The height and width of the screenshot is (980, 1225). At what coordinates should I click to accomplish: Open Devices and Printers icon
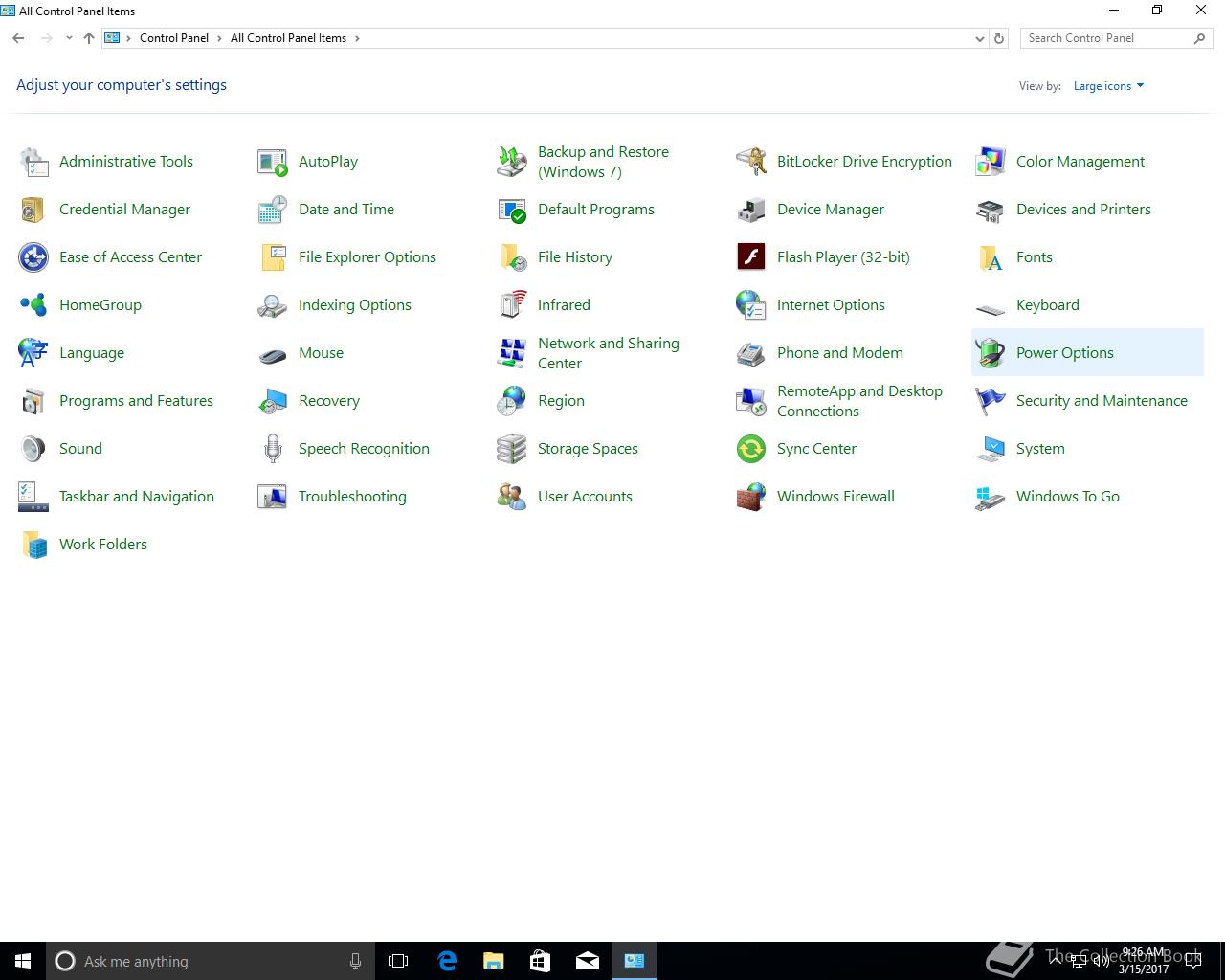(991, 210)
